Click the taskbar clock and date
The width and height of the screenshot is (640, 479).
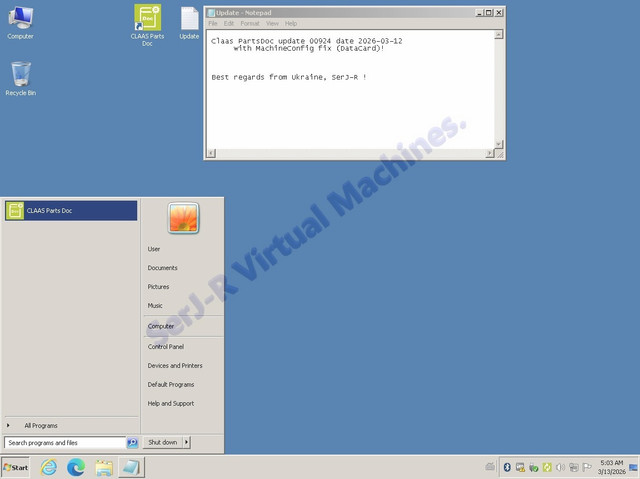[x=611, y=467]
